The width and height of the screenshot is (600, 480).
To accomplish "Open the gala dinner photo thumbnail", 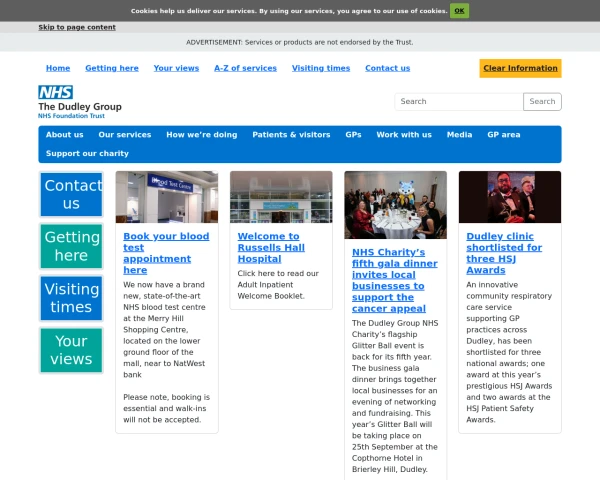I will point(395,204).
